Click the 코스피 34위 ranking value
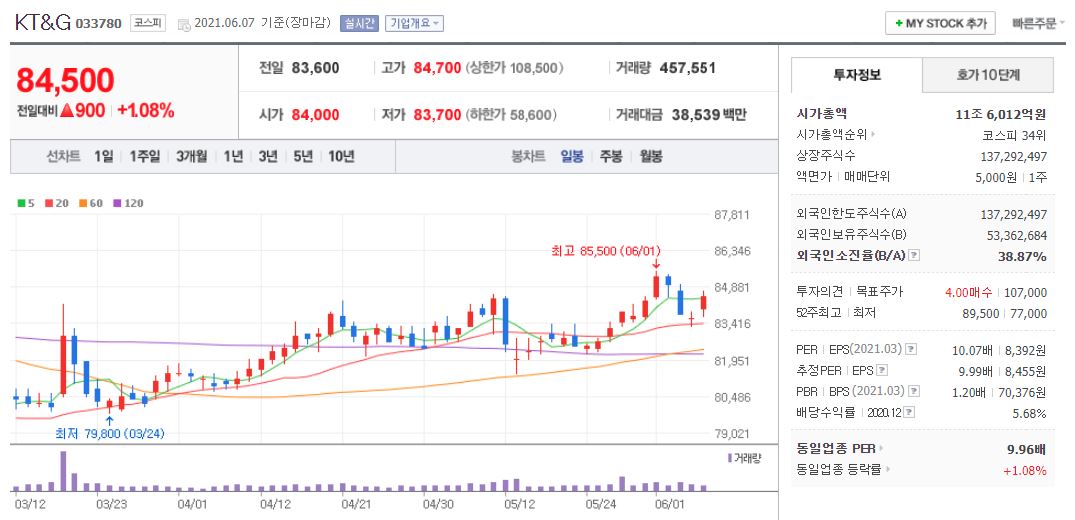 [1015, 134]
